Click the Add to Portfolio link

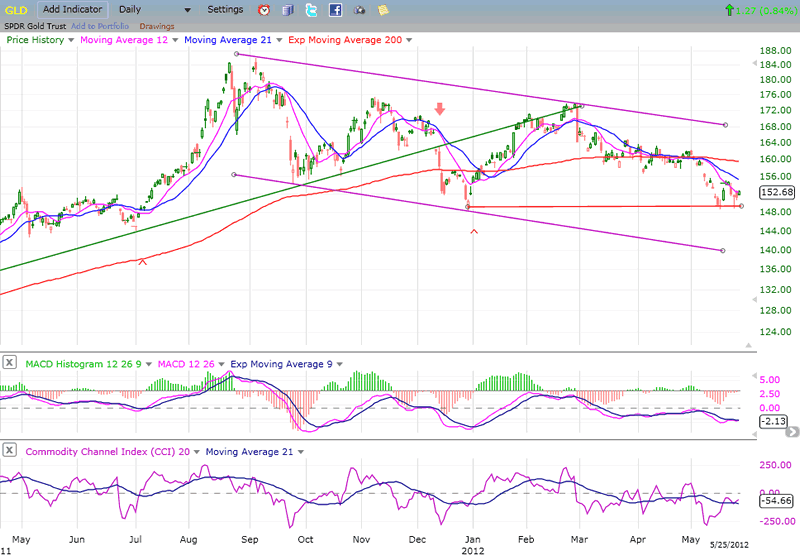coord(99,26)
